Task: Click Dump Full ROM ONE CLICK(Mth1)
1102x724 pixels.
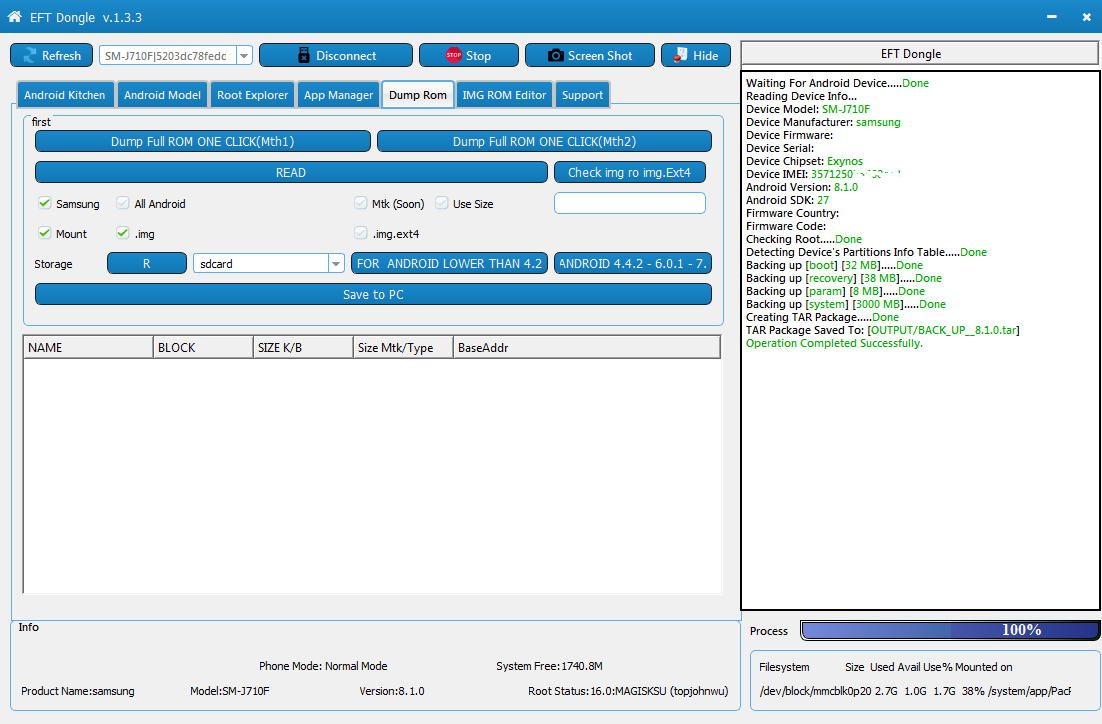Action: click(202, 141)
